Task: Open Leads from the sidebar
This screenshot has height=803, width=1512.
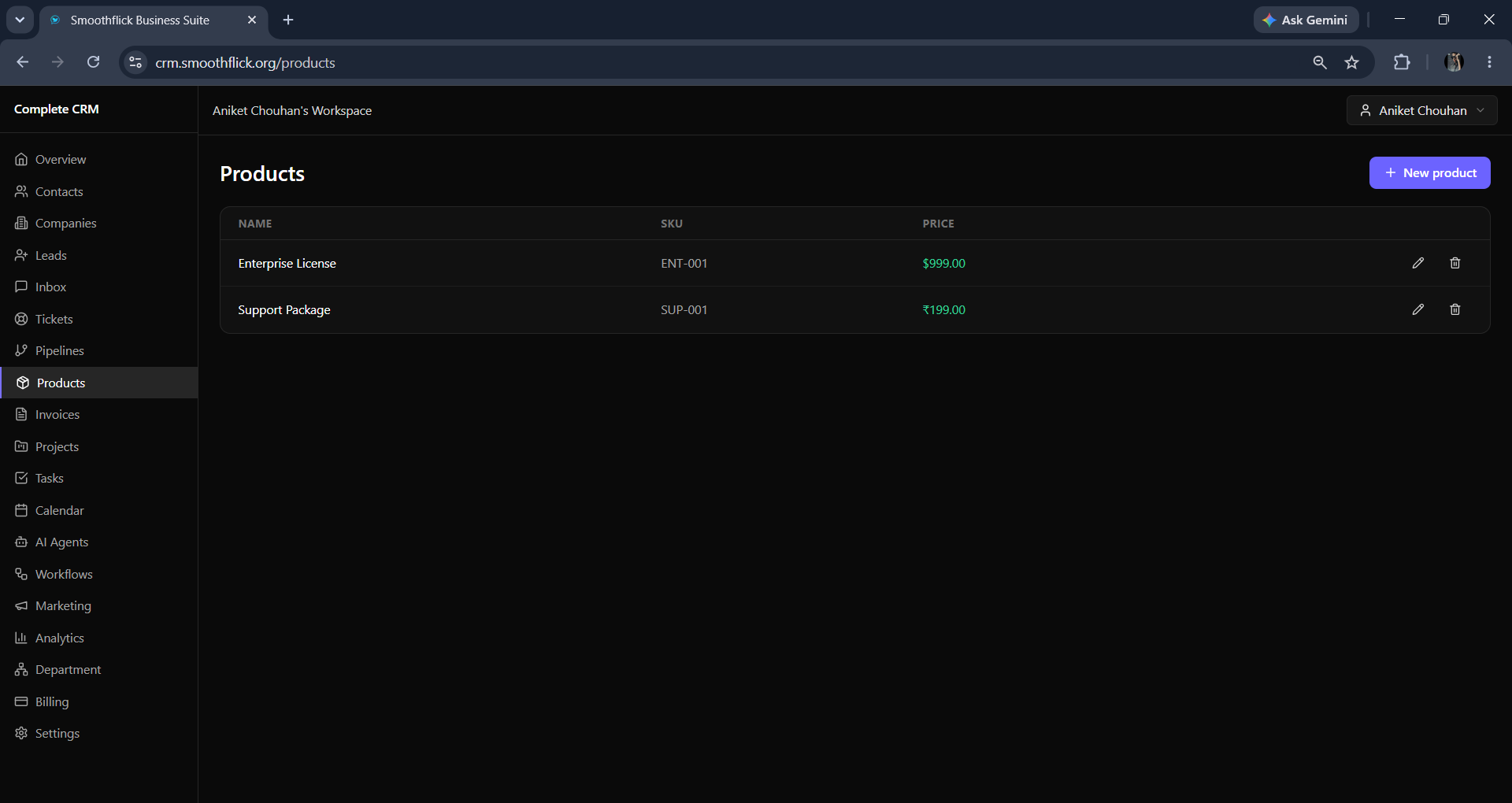Action: coord(98,255)
